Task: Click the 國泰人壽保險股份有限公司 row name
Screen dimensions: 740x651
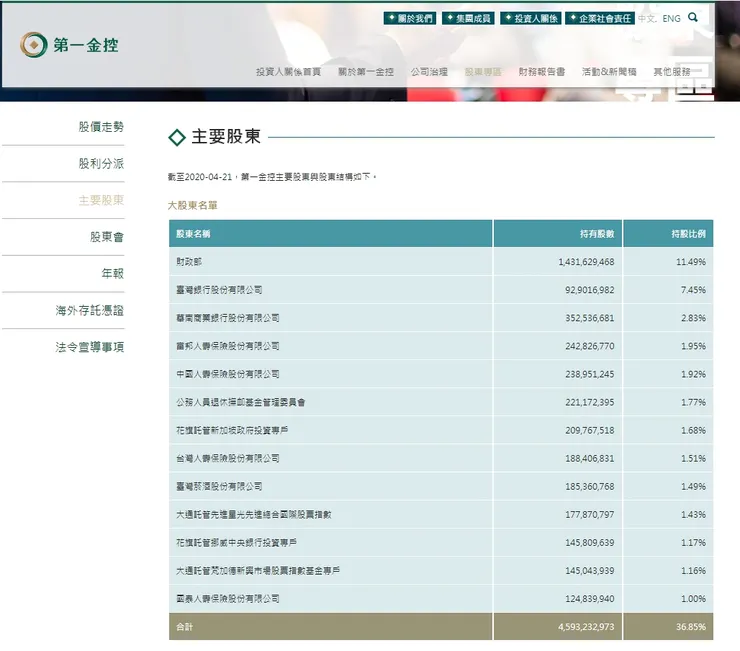Action: [x=227, y=599]
